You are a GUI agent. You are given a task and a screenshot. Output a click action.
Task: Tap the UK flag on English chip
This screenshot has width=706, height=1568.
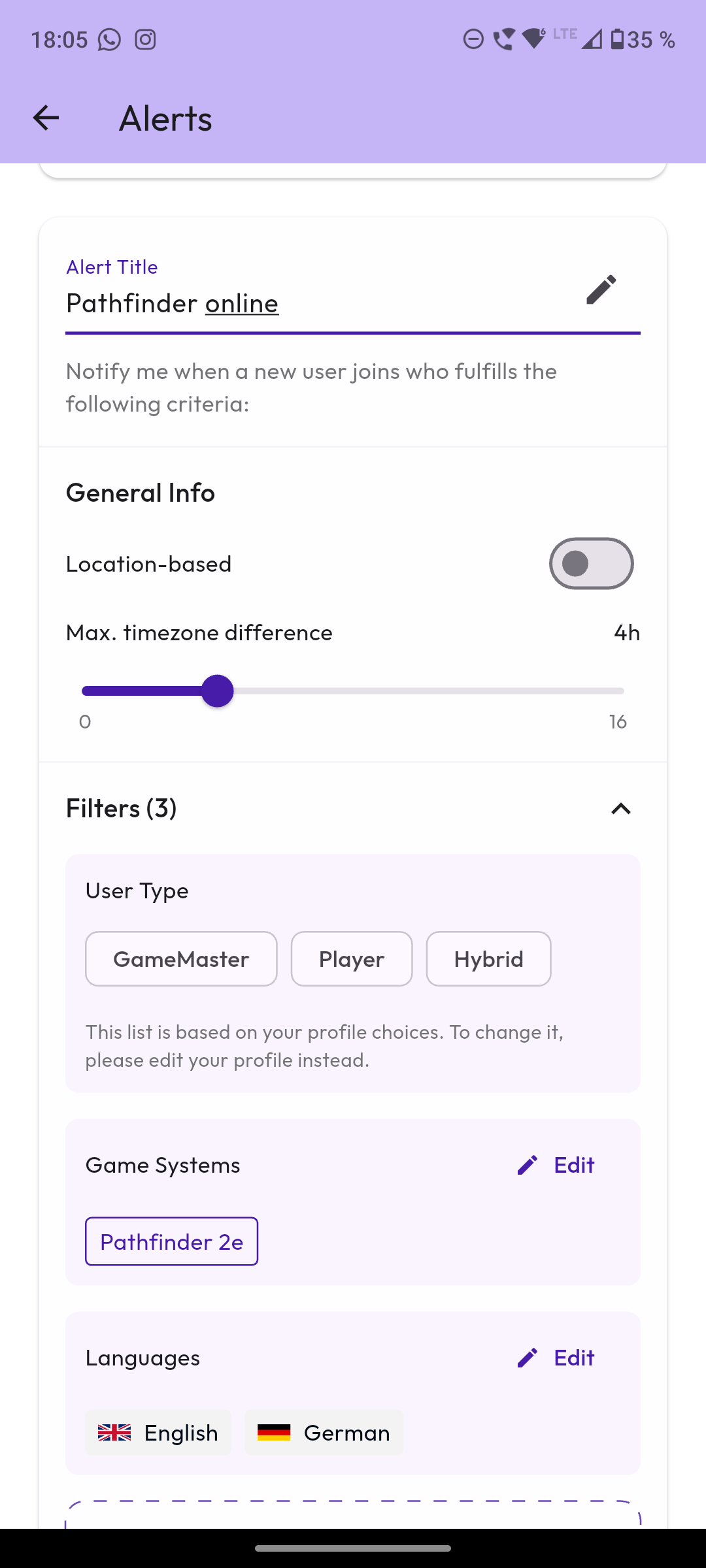tap(114, 1433)
